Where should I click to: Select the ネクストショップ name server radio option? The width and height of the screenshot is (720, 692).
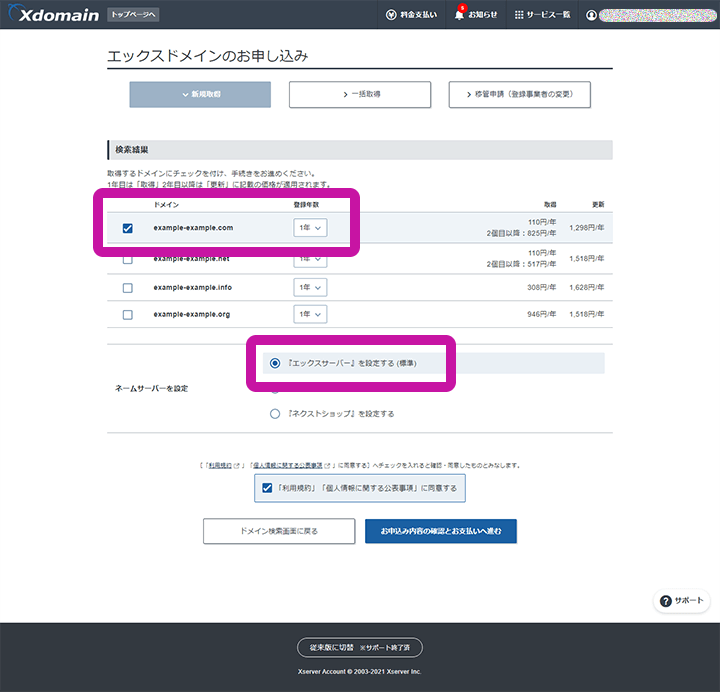(275, 413)
